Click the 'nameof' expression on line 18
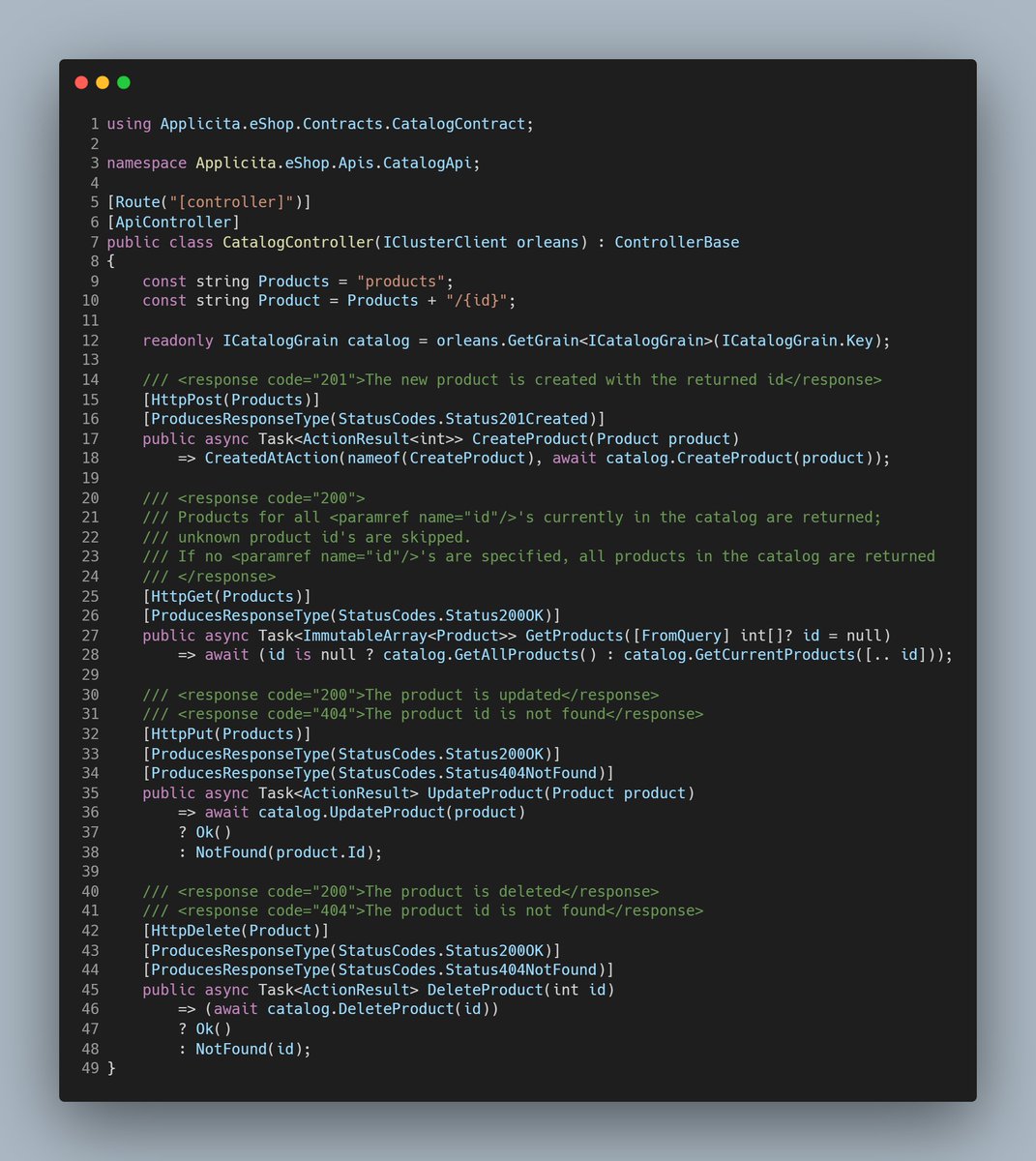Screen dimensions: 1036x1161 pos(374,459)
